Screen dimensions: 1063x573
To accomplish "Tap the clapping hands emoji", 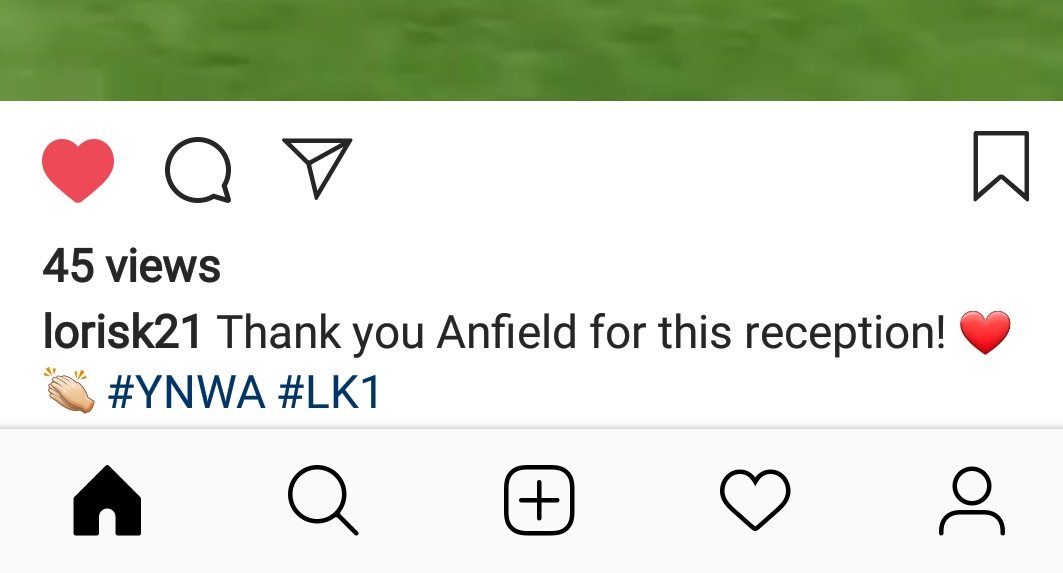I will tap(69, 391).
